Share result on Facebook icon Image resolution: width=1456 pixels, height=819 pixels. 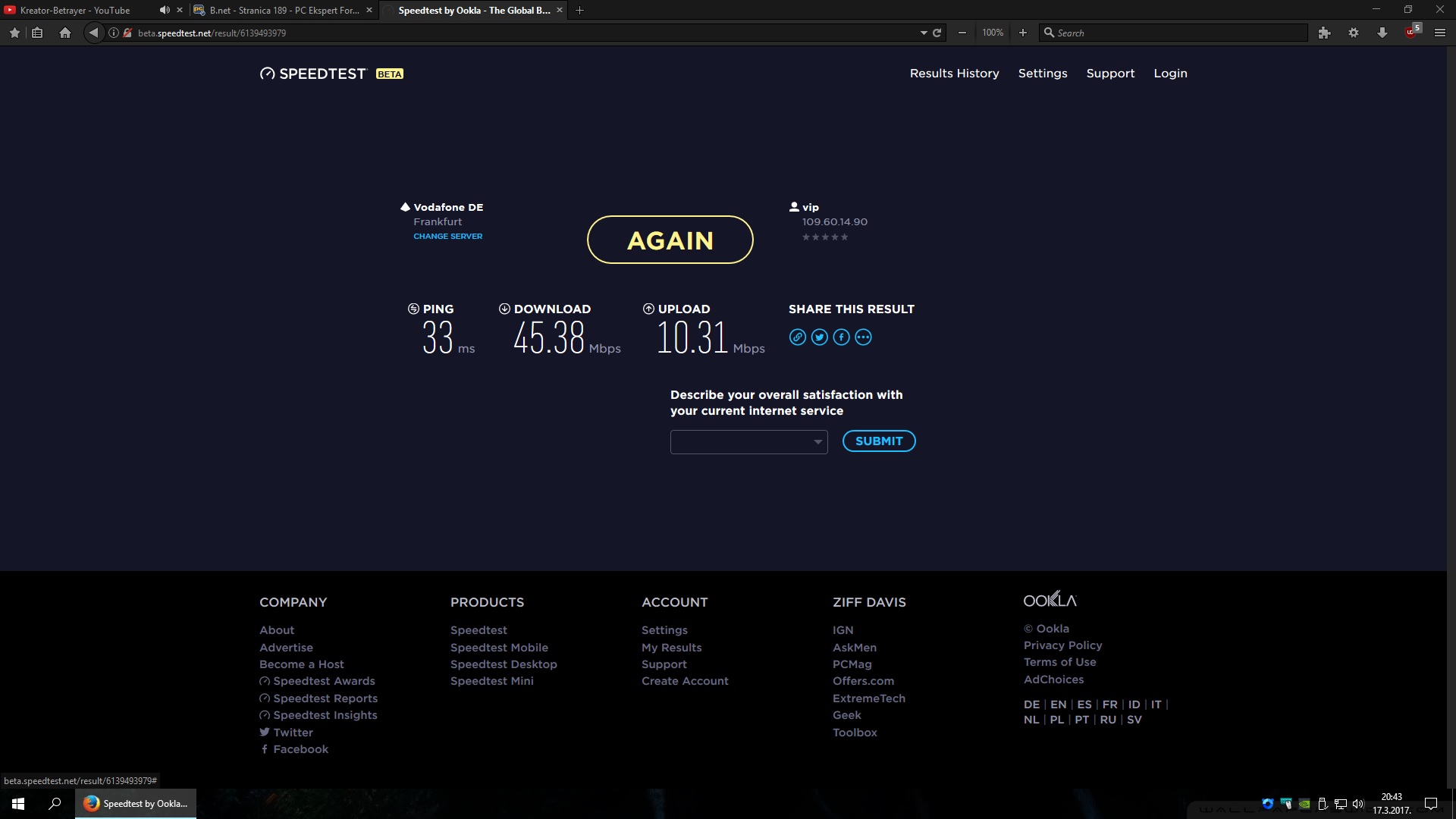pyautogui.click(x=841, y=337)
